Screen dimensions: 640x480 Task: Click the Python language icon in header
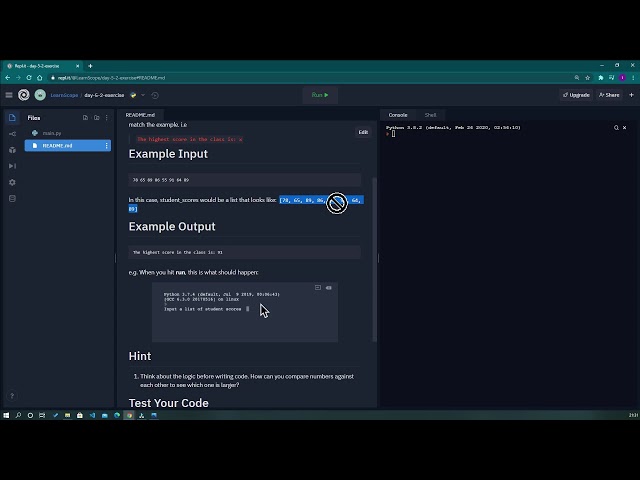point(133,95)
